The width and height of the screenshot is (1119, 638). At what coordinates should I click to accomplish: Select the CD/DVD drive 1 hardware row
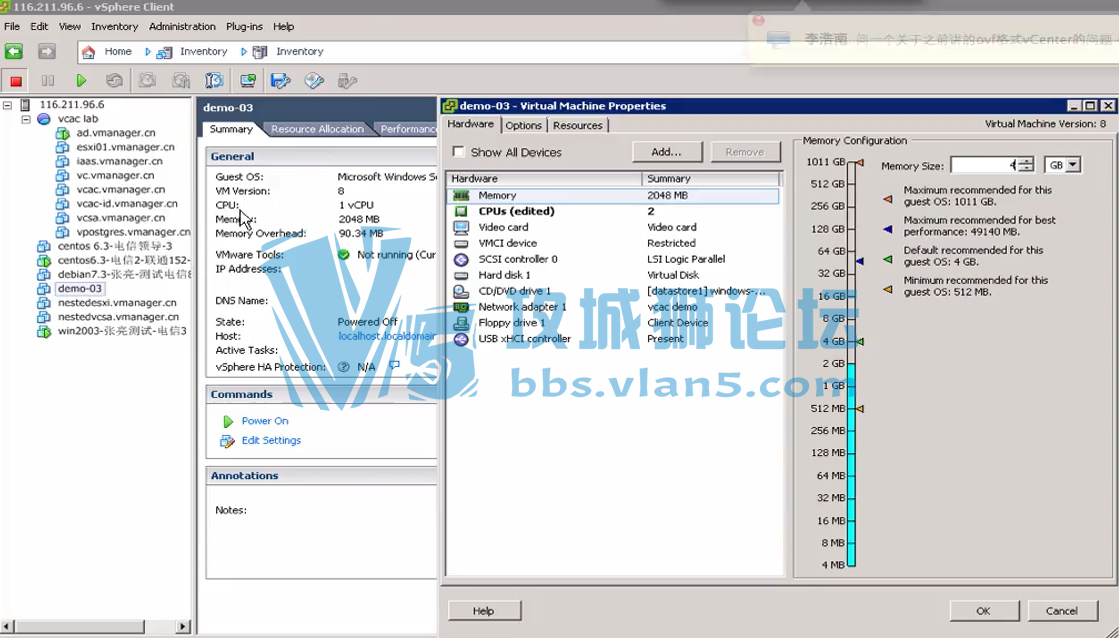pyautogui.click(x=613, y=291)
